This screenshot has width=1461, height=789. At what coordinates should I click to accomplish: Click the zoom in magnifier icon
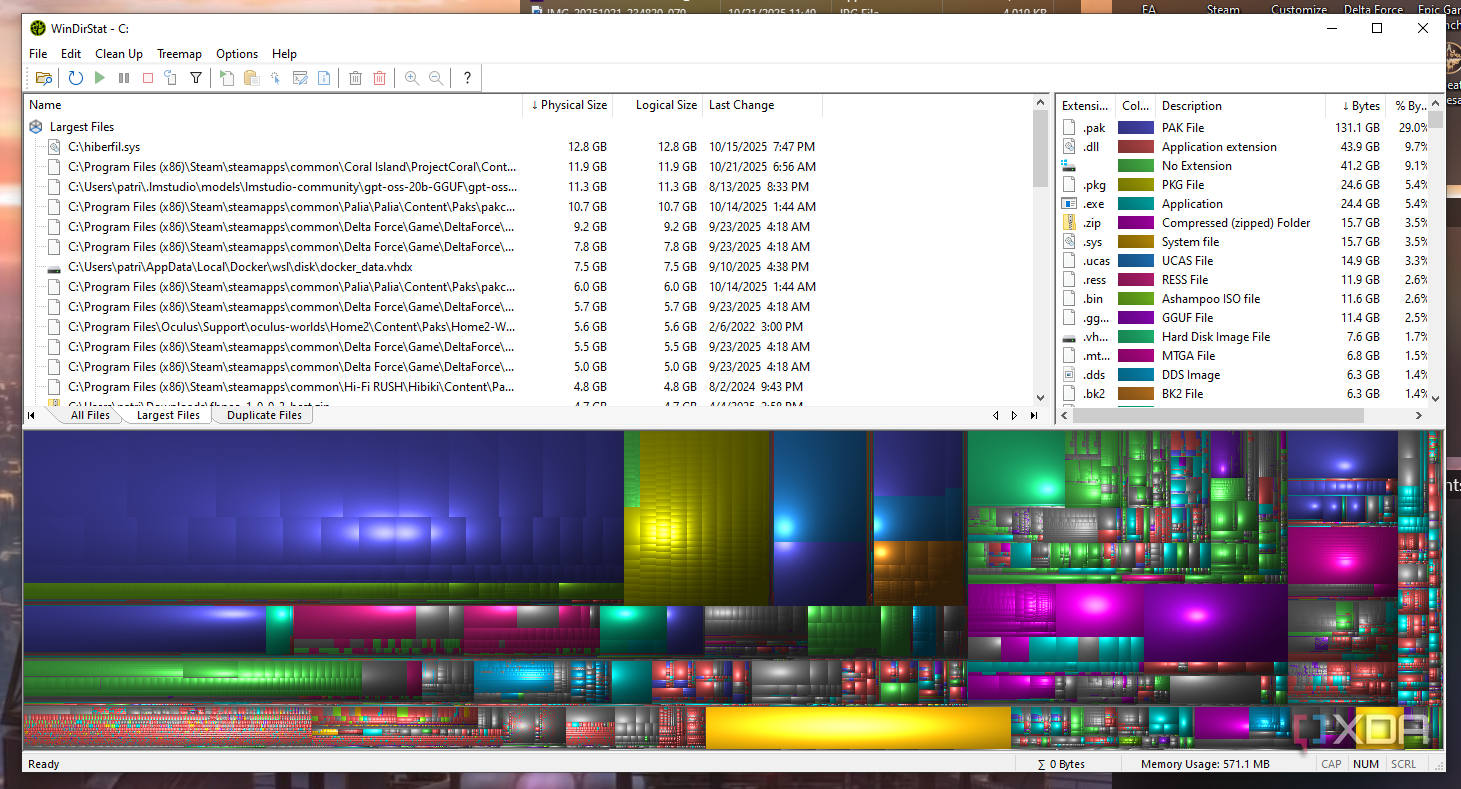(x=412, y=78)
